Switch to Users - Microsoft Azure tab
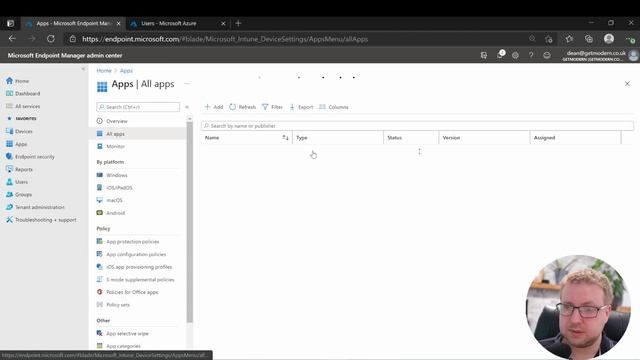This screenshot has height=360, width=640. 169,24
